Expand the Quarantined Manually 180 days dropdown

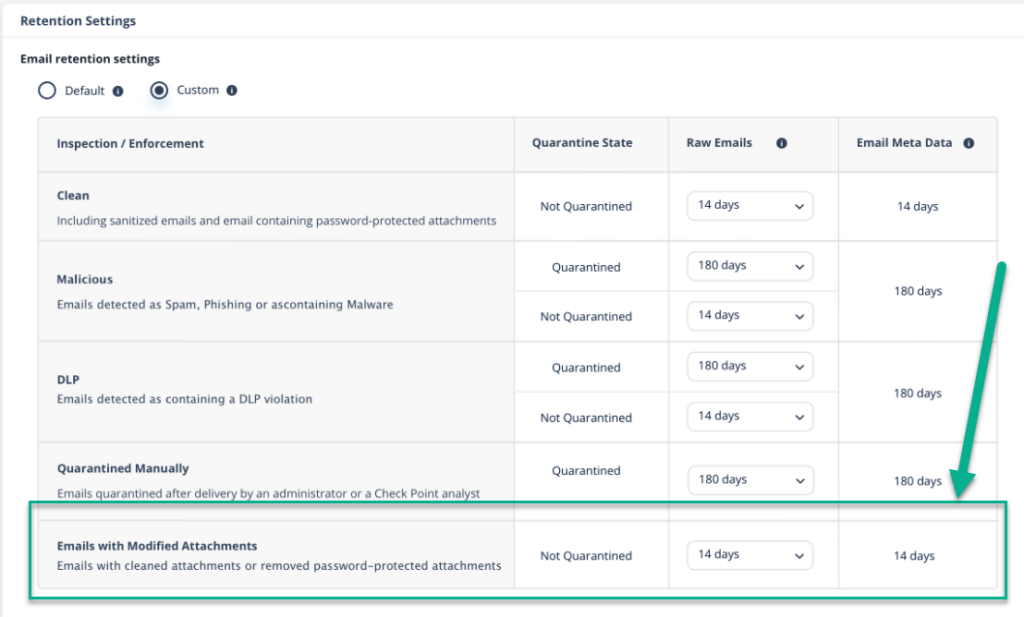pos(749,479)
